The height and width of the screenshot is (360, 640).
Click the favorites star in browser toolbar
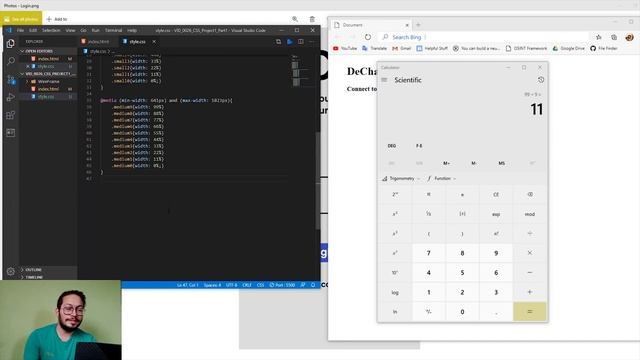[599, 37]
